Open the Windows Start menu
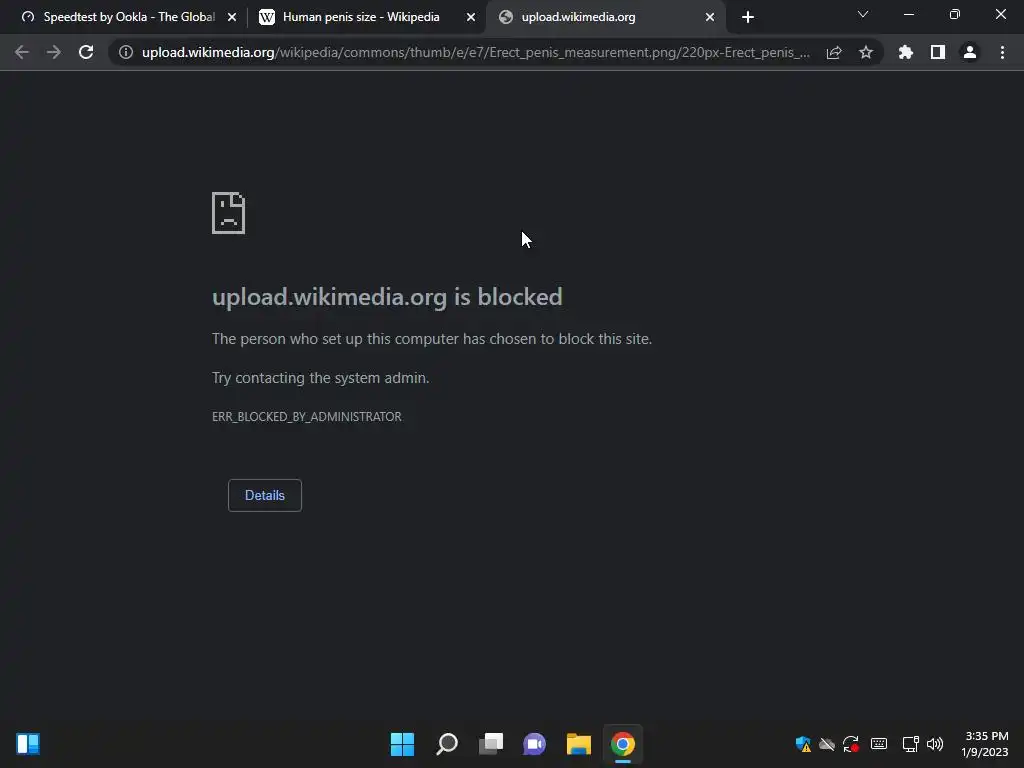Image resolution: width=1024 pixels, height=768 pixels. [x=402, y=744]
